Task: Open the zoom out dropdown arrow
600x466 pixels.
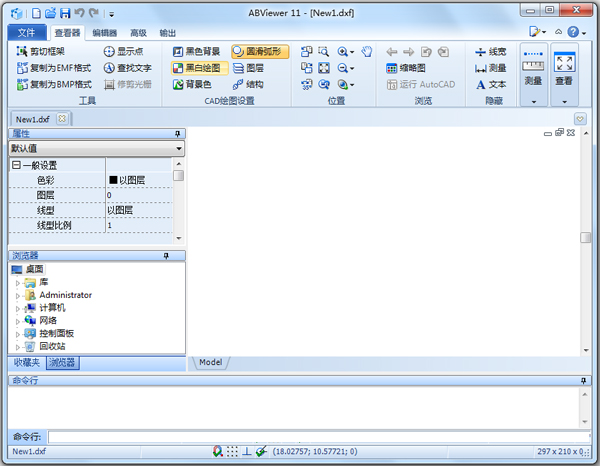Action: click(x=352, y=69)
